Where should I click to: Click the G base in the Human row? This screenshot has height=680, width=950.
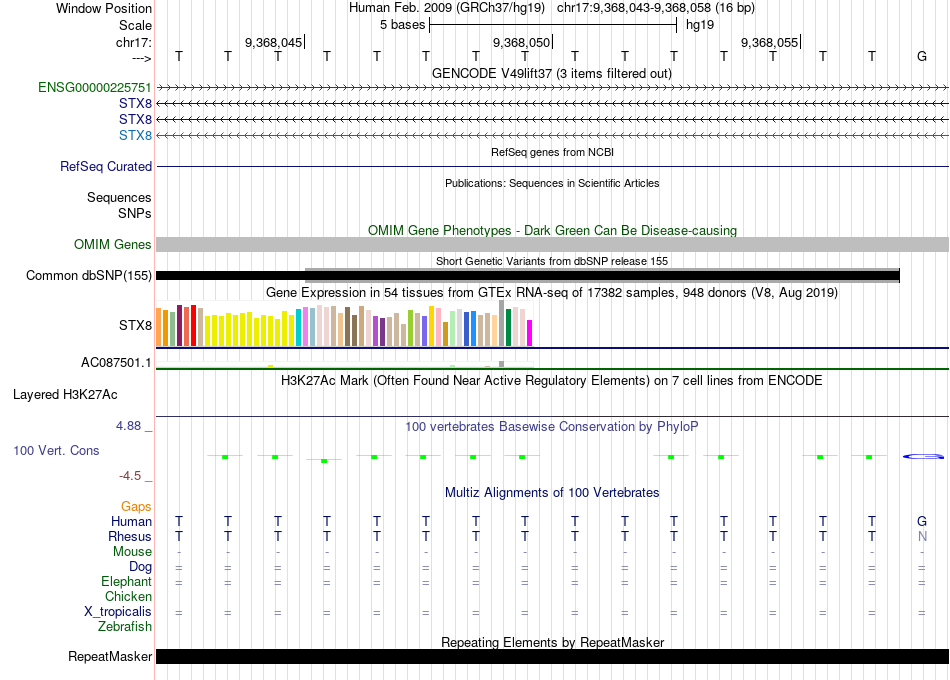tap(922, 521)
